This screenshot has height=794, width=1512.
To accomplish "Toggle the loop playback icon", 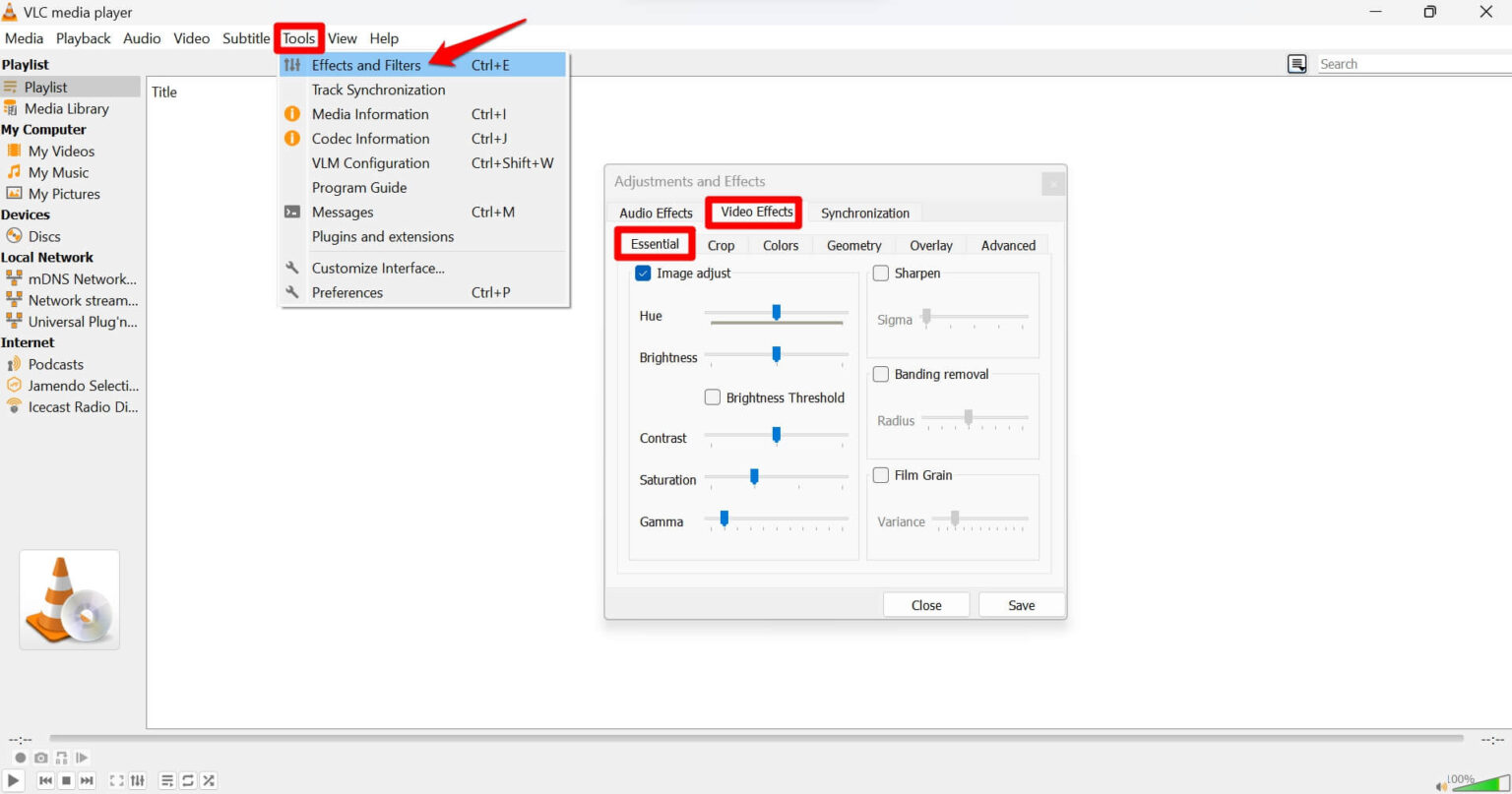I will pos(187,779).
